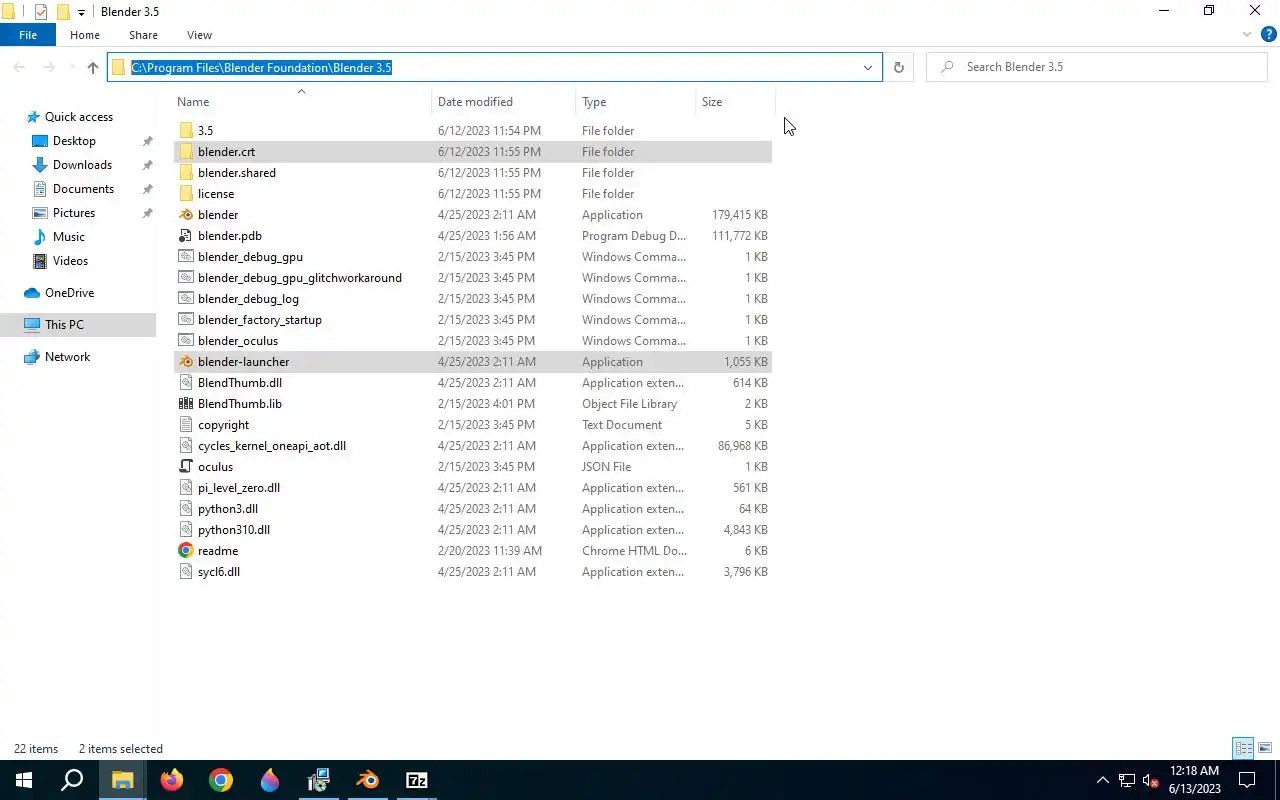Screen dimensions: 1280x800
Task: Open Documents in navigation pane
Action: tap(83, 189)
